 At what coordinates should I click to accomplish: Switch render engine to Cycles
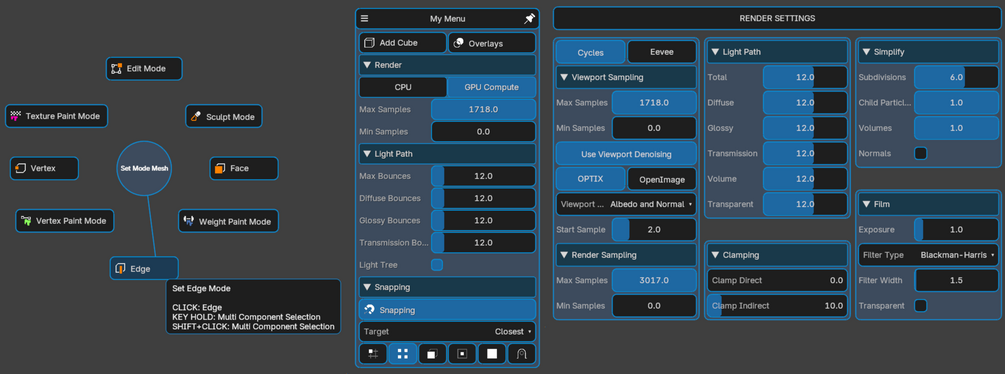[590, 53]
